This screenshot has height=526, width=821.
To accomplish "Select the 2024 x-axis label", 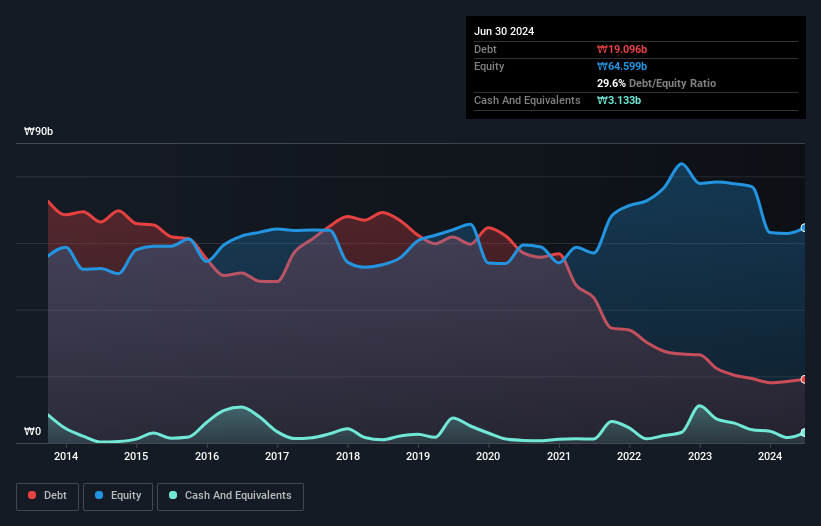I will pos(770,456).
